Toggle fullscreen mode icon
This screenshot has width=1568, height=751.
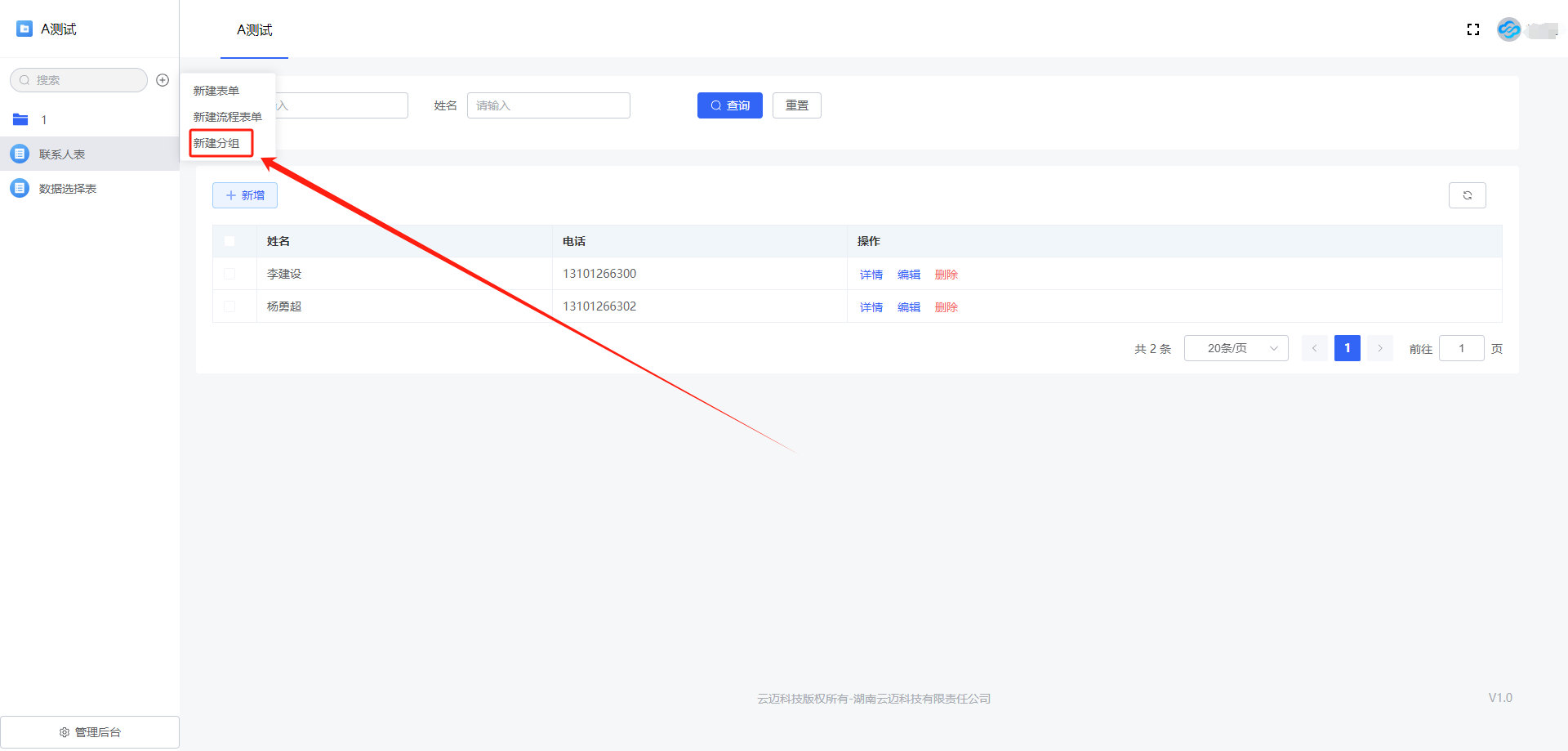[1473, 29]
